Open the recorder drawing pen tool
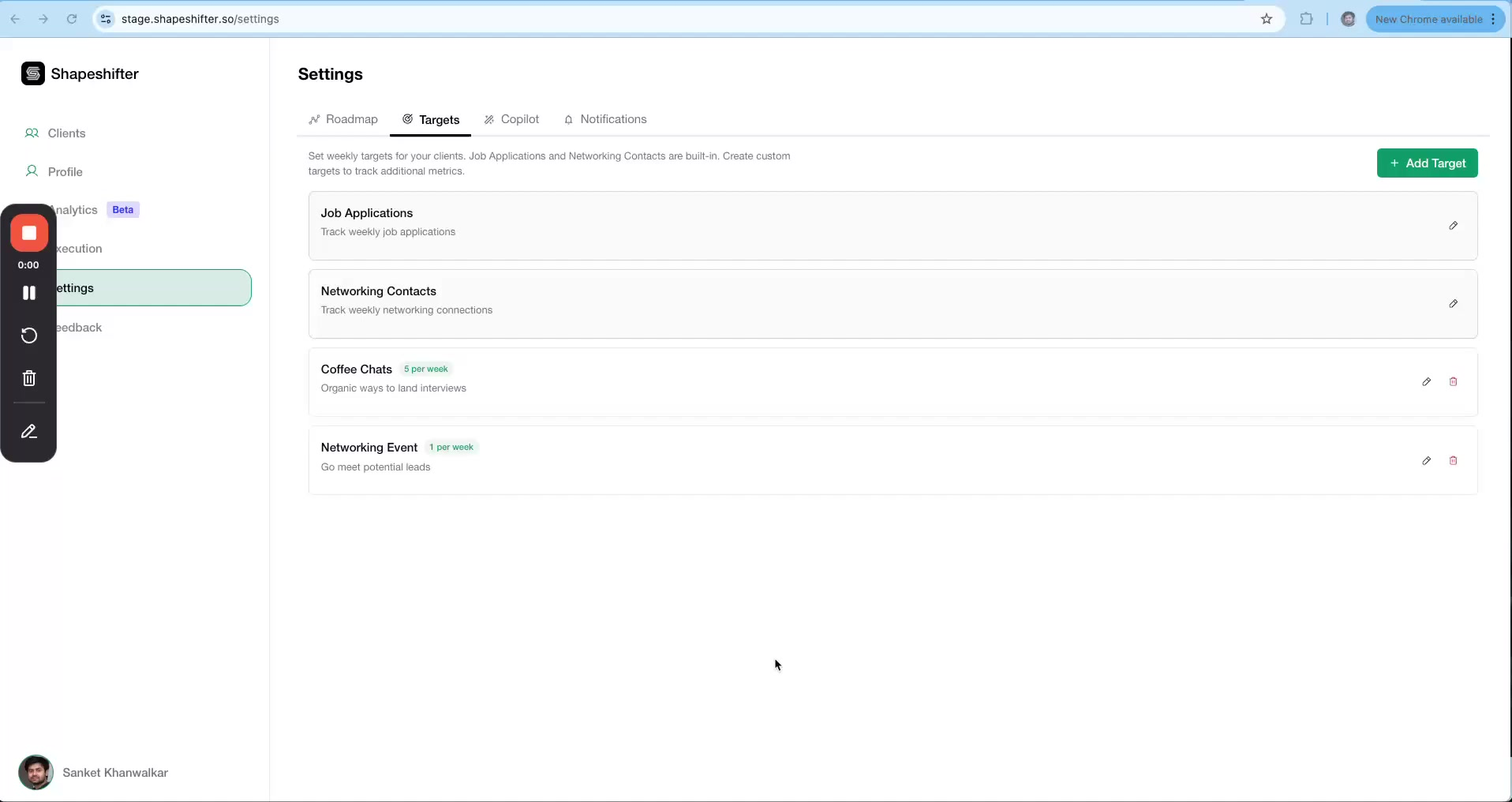 coord(29,432)
